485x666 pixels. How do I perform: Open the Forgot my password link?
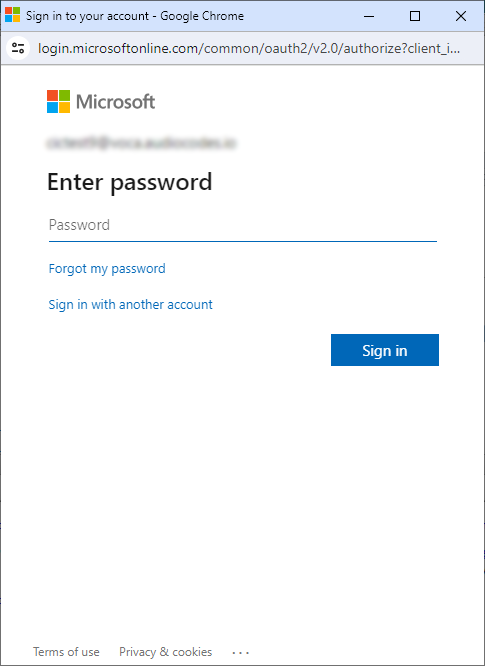pos(107,268)
